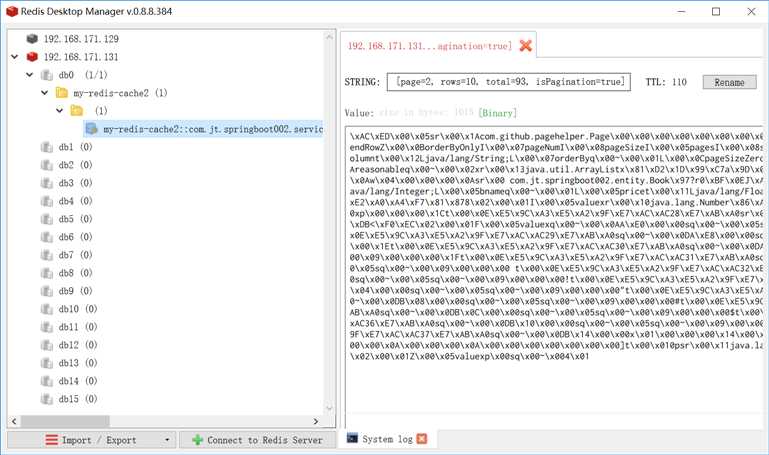Open the System log tab

(x=387, y=439)
